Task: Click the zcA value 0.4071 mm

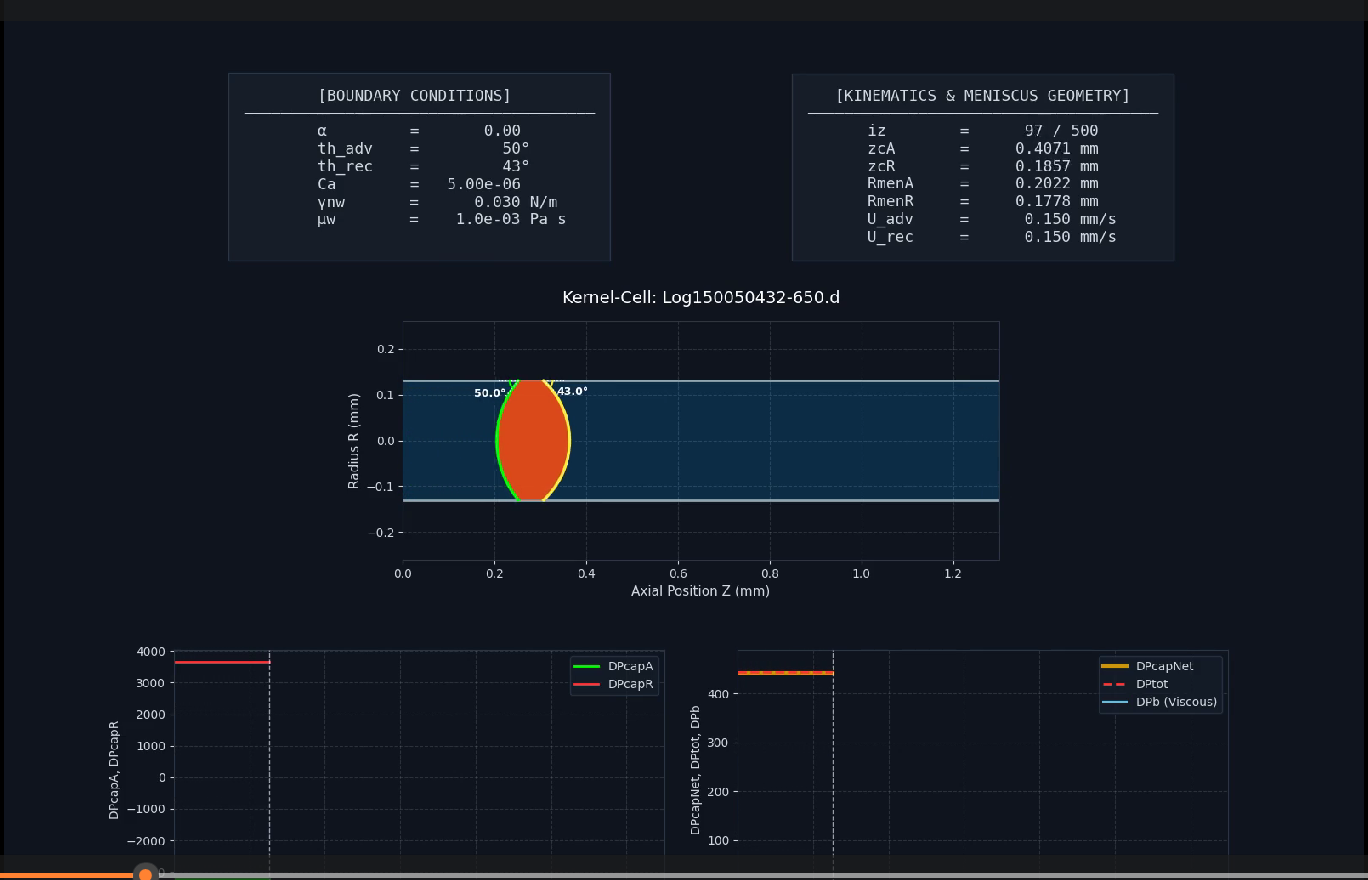Action: (1056, 148)
